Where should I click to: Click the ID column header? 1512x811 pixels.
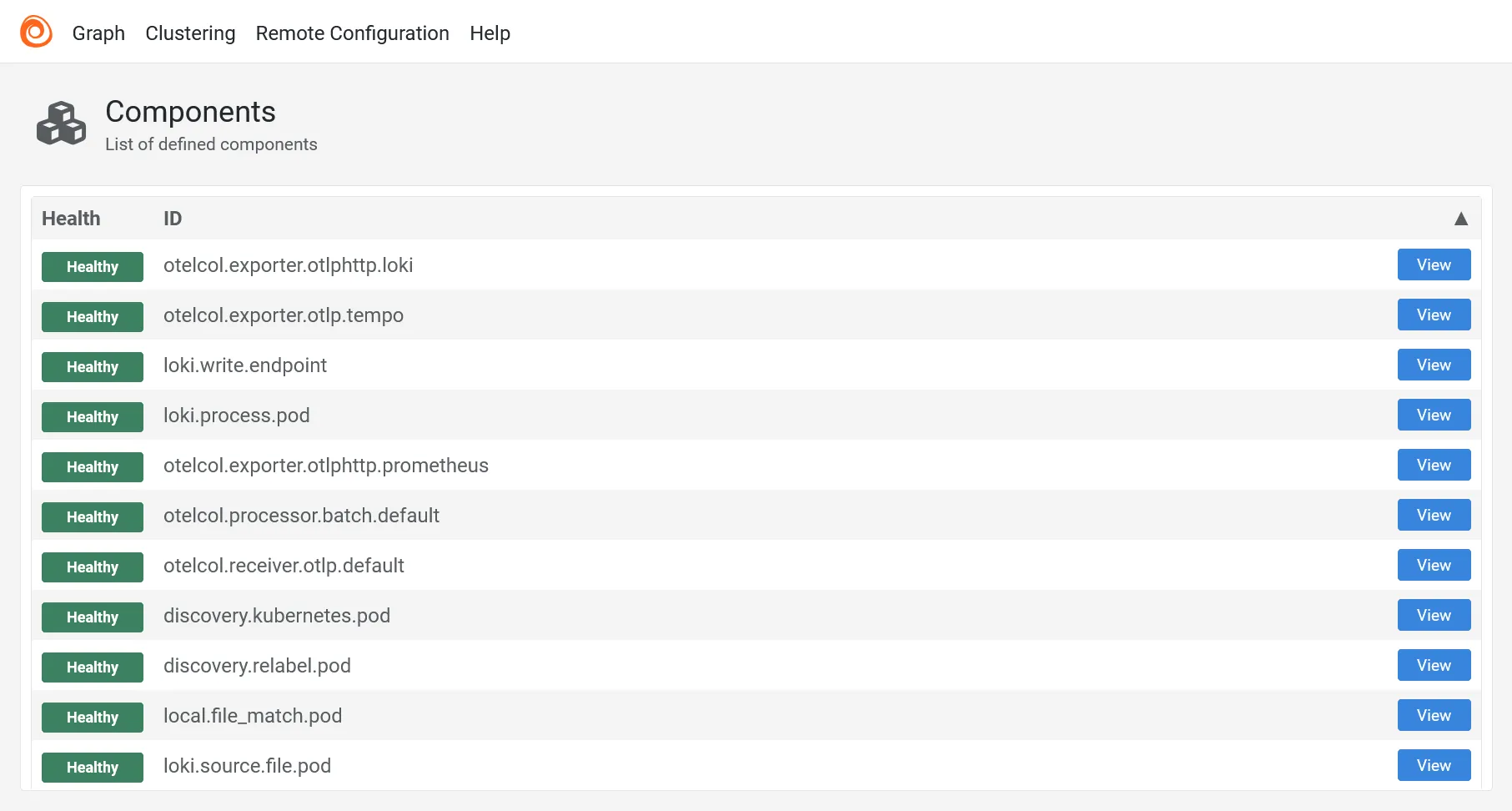[x=173, y=219]
